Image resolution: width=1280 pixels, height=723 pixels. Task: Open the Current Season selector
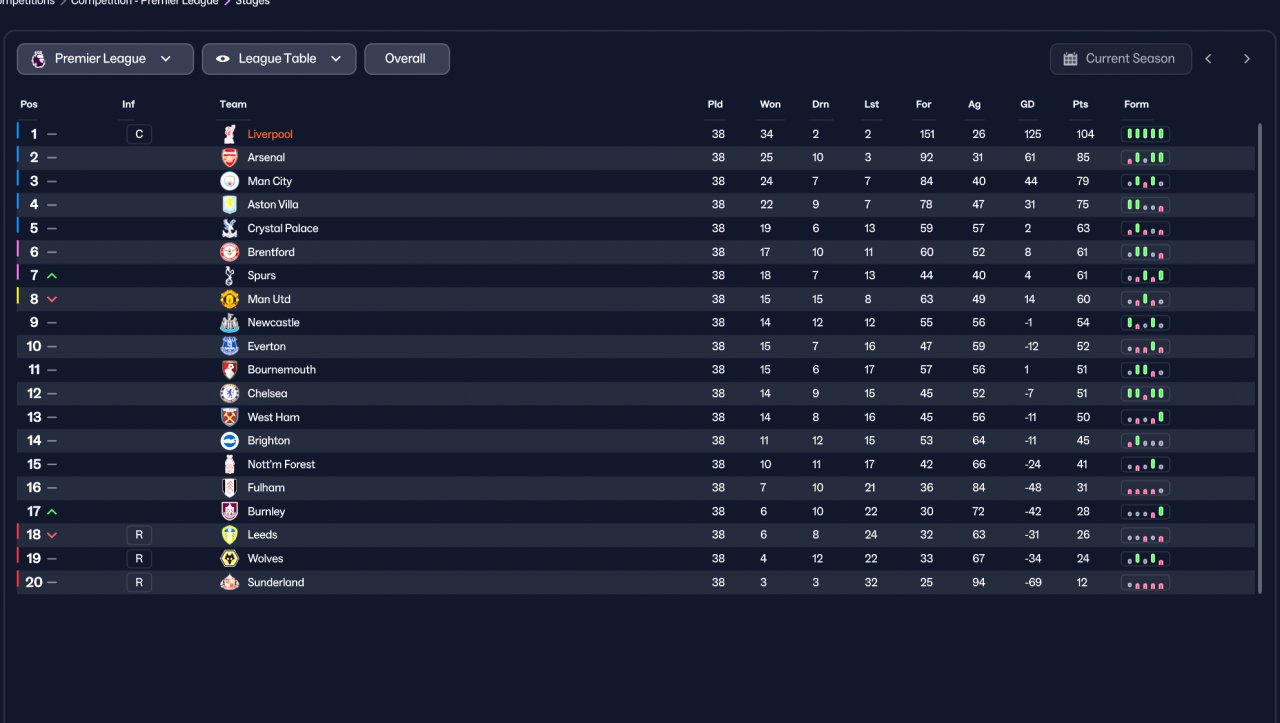(1120, 59)
